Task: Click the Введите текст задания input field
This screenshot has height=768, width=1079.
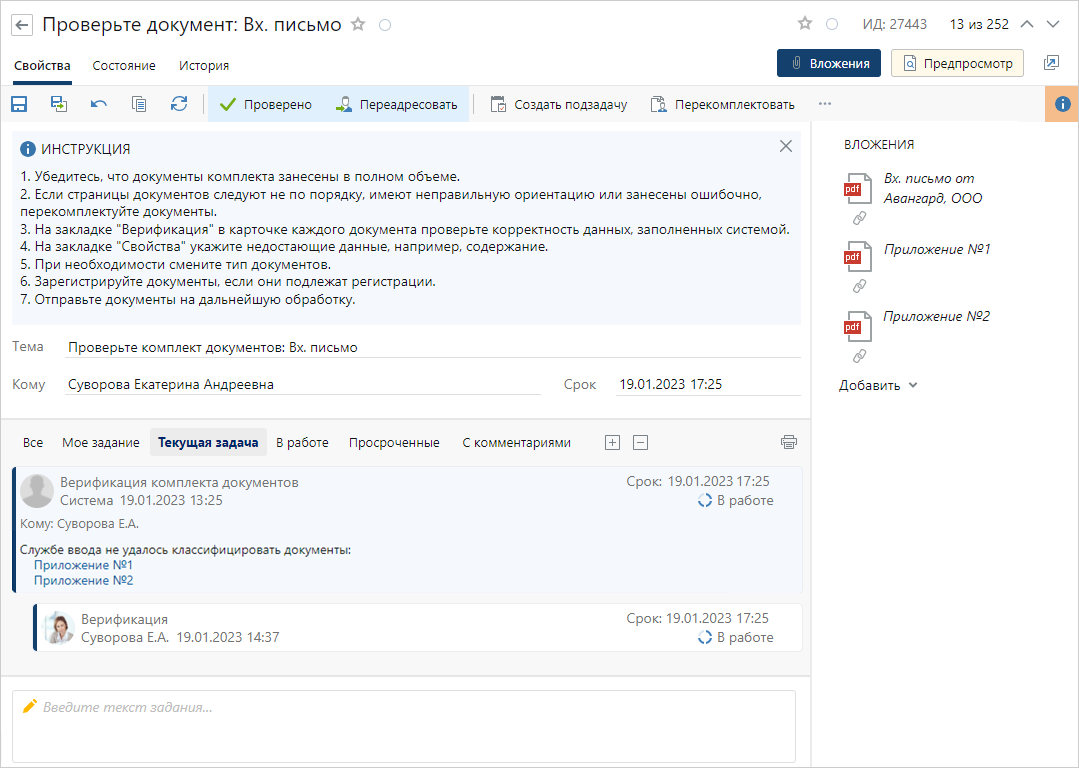Action: point(404,726)
